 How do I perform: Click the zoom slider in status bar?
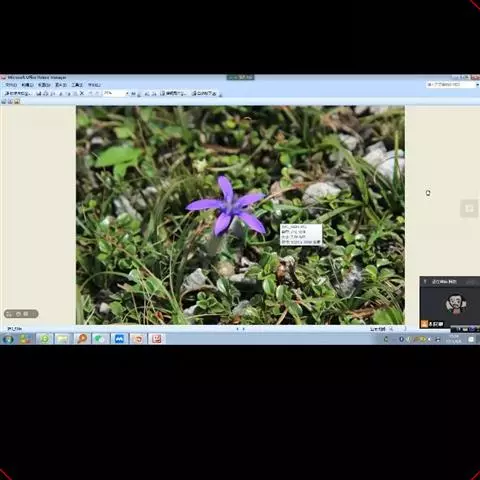[397, 329]
